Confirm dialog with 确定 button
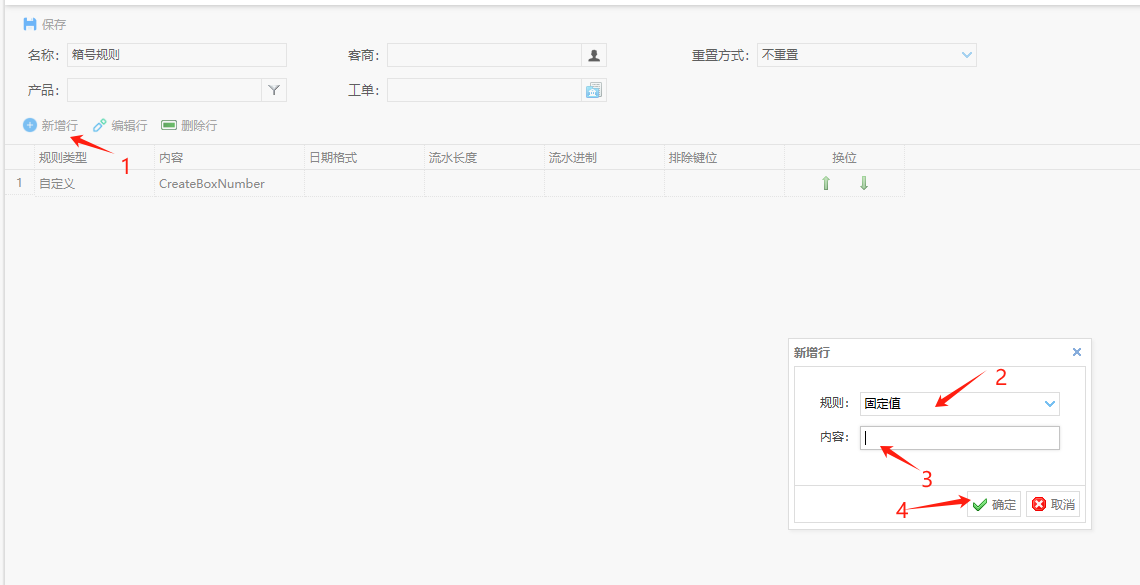The width and height of the screenshot is (1140, 585). click(994, 505)
